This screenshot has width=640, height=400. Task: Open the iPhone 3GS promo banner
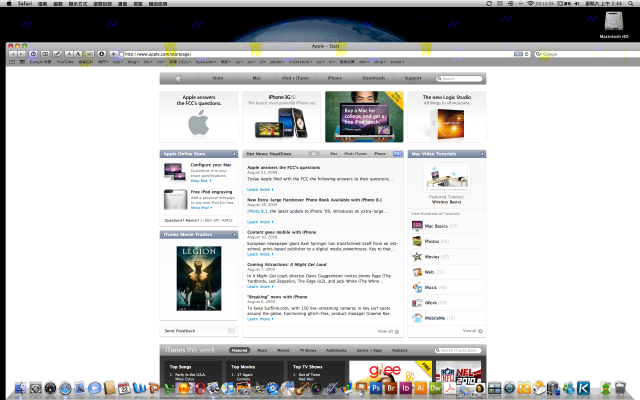(x=282, y=117)
